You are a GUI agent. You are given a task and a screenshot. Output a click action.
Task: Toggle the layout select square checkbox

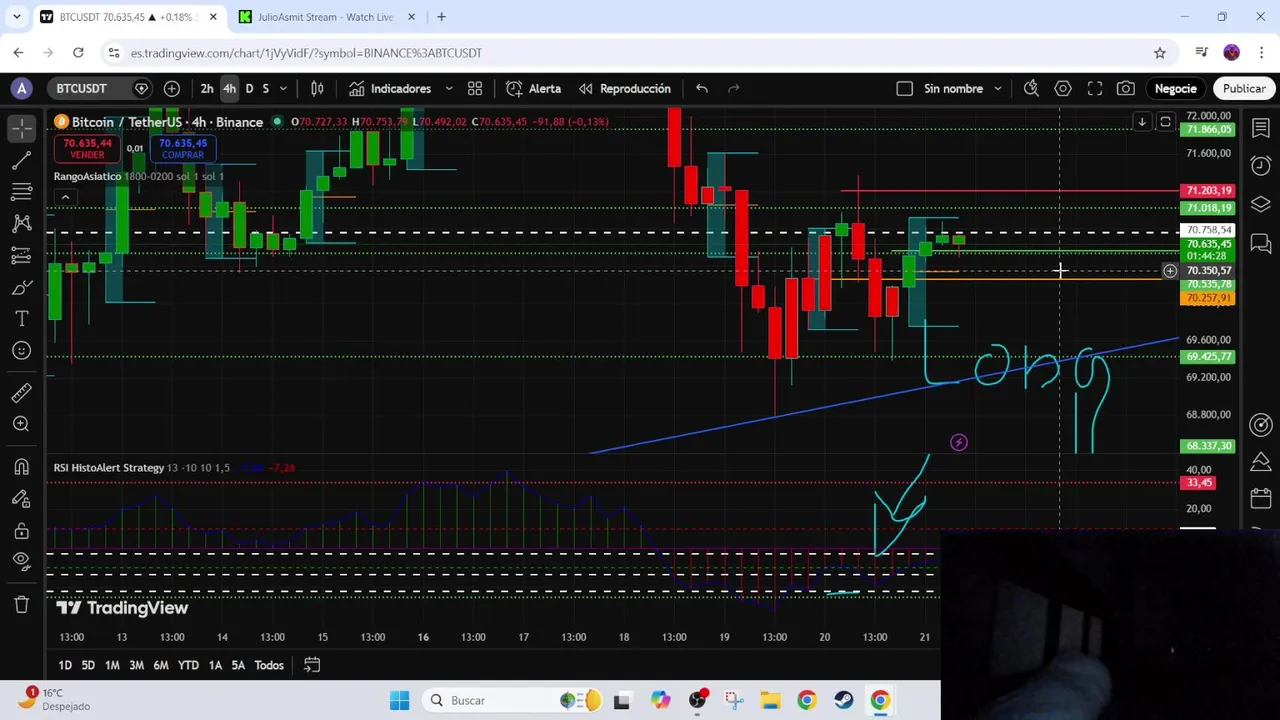905,89
